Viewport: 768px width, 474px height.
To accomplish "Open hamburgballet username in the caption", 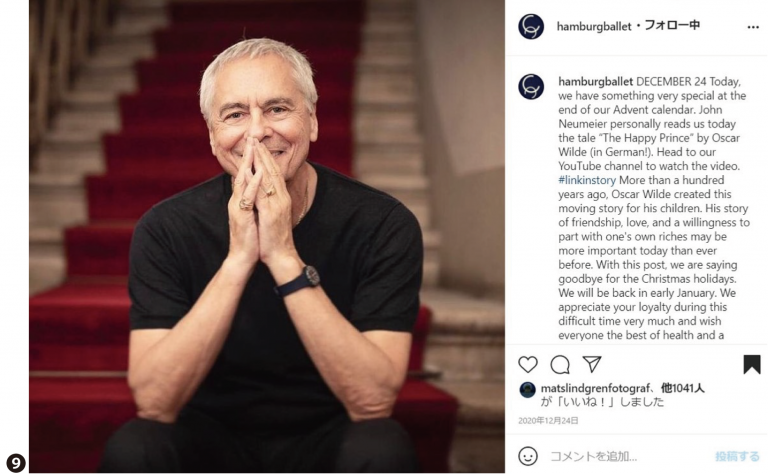I will coord(596,81).
